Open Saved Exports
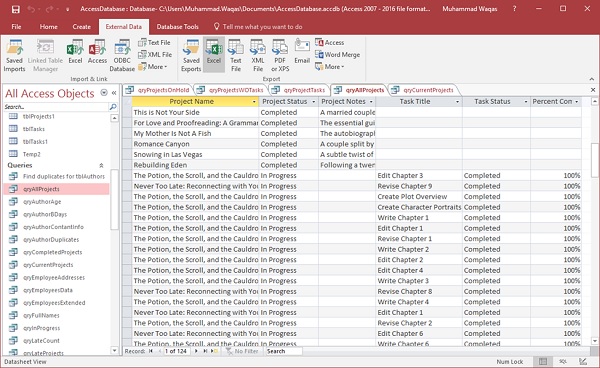The image size is (600, 368). pyautogui.click(x=191, y=56)
